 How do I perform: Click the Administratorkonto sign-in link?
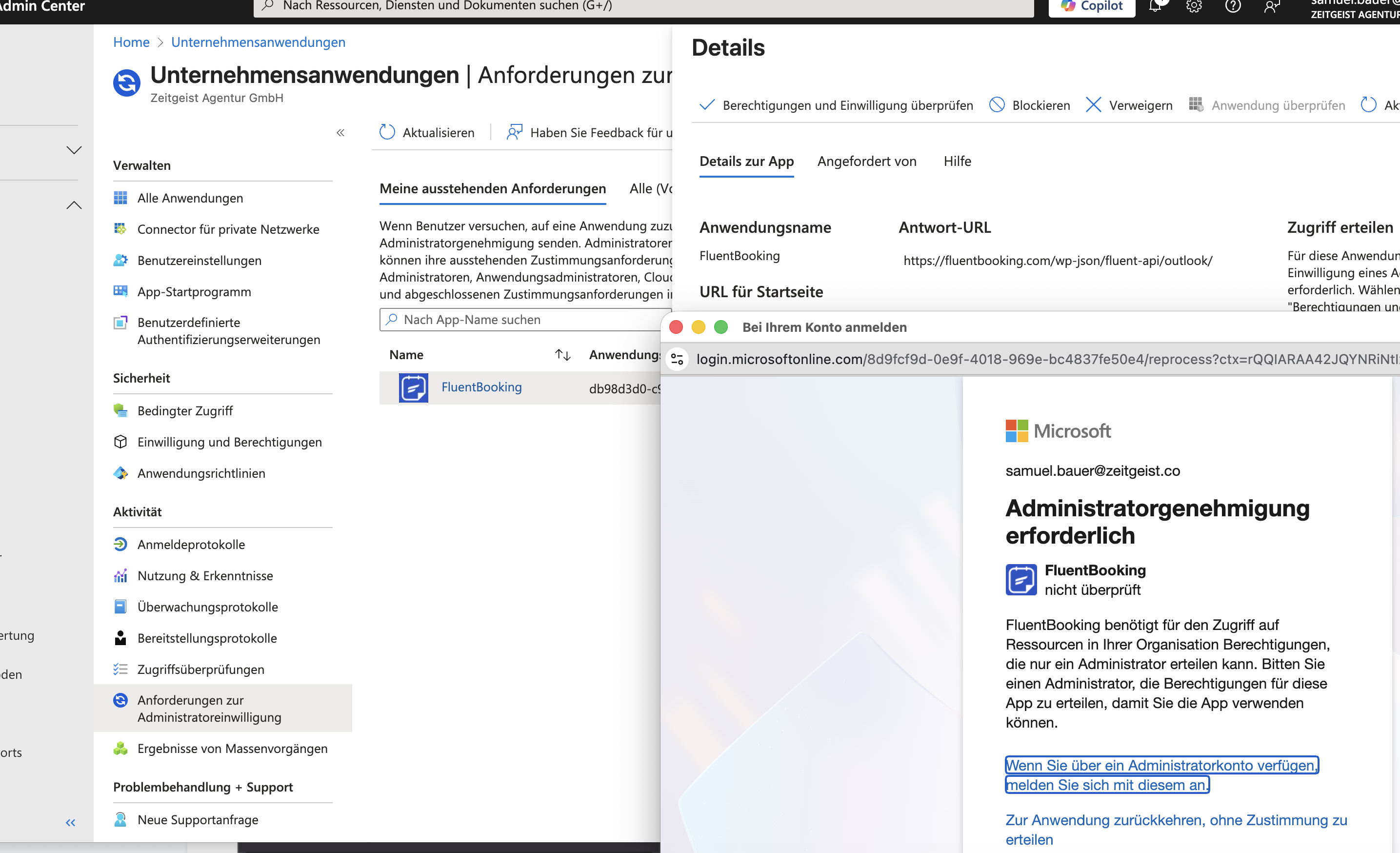pos(1161,775)
